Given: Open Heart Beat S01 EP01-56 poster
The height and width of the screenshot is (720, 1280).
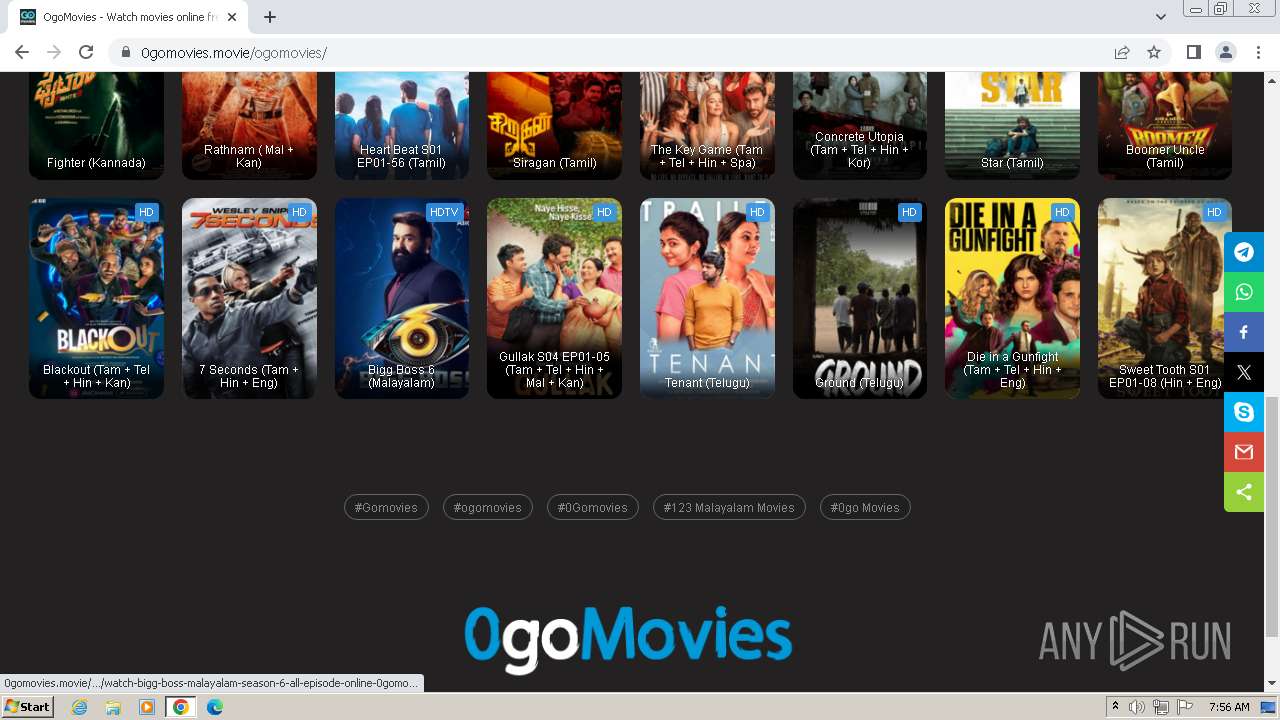Looking at the screenshot, I should (x=402, y=126).
